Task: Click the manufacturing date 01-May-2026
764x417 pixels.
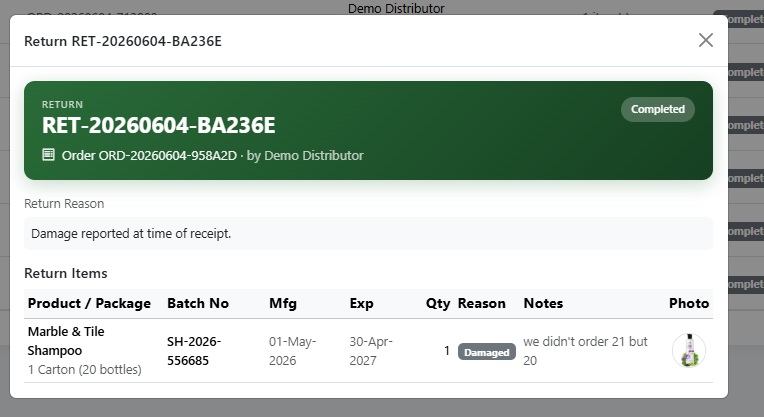Action: [x=292, y=351]
